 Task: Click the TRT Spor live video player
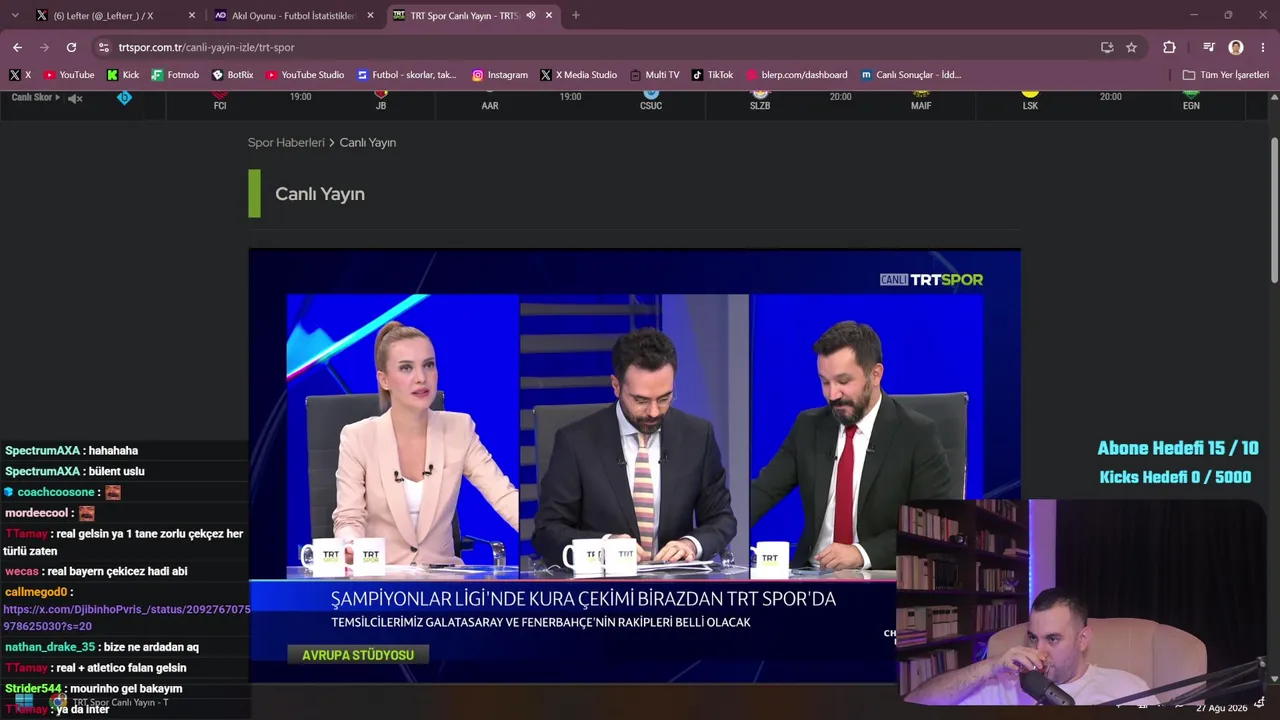coord(634,466)
